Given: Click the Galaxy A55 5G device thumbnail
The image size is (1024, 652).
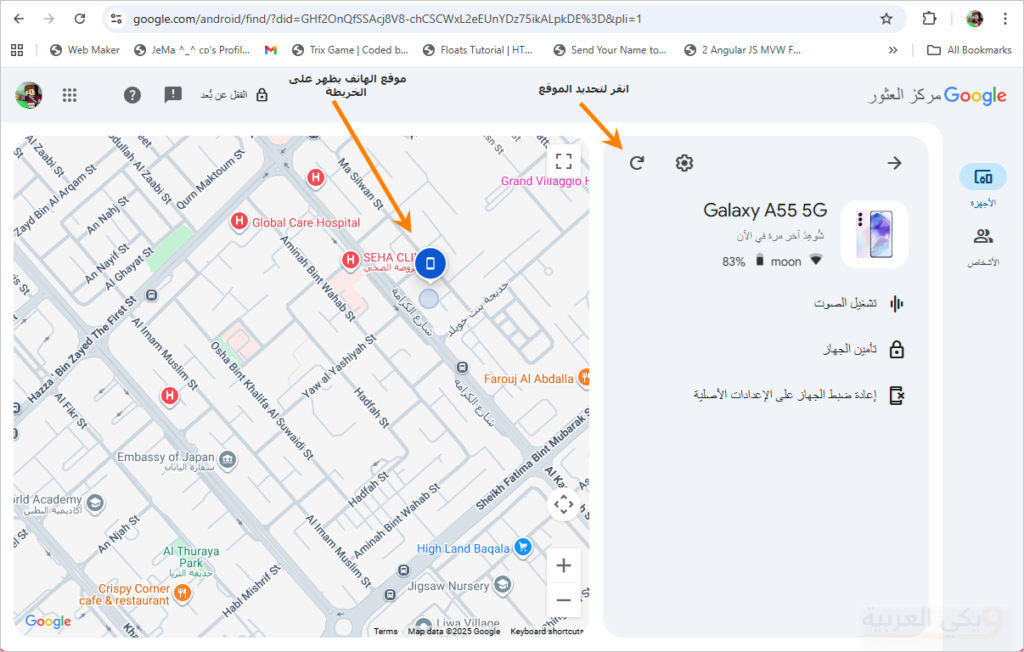Looking at the screenshot, I should coord(874,234).
